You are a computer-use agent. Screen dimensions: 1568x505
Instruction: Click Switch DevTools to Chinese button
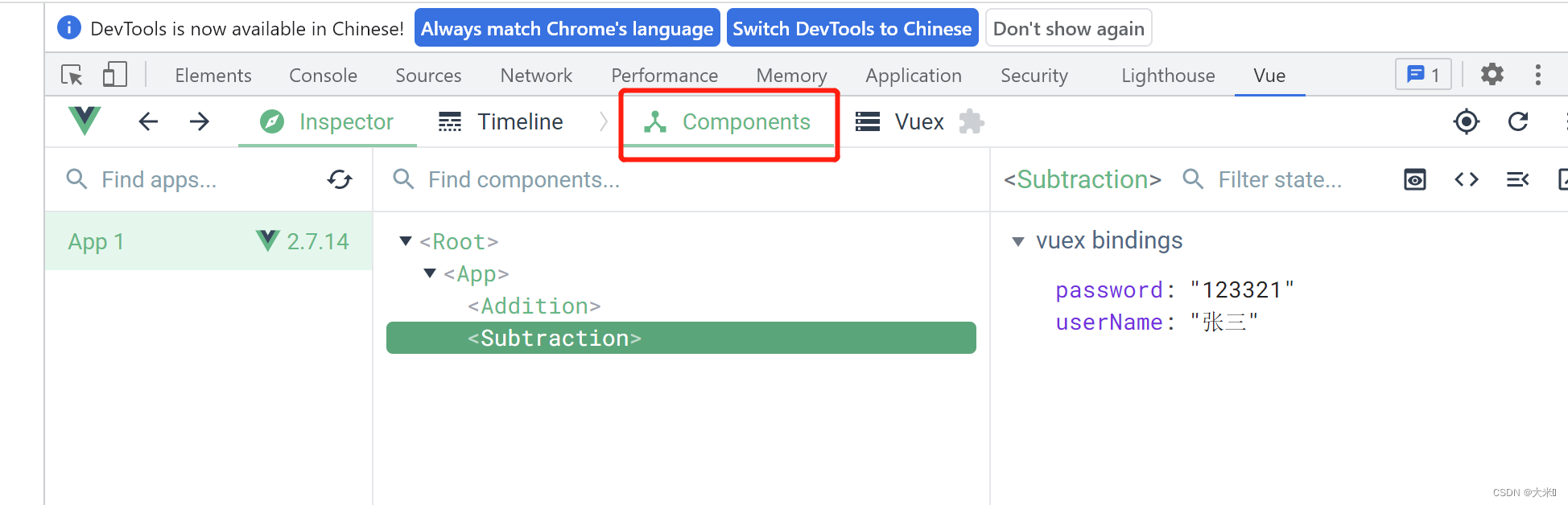pyautogui.click(x=852, y=28)
